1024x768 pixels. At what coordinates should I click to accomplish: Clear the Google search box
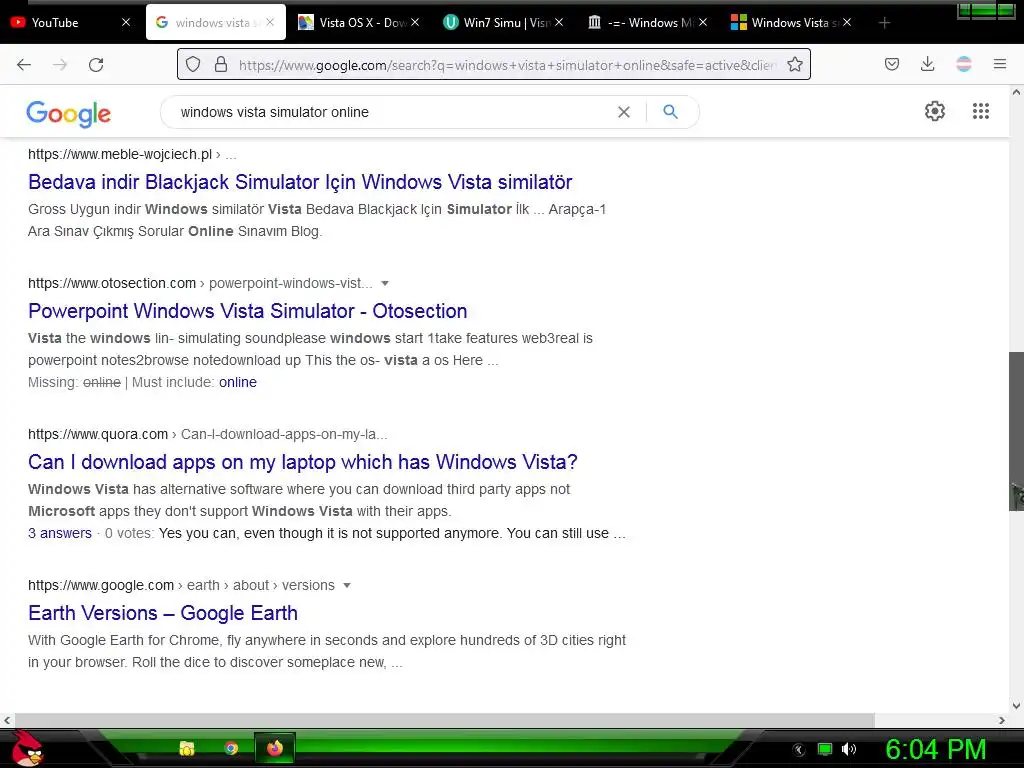[x=624, y=112]
